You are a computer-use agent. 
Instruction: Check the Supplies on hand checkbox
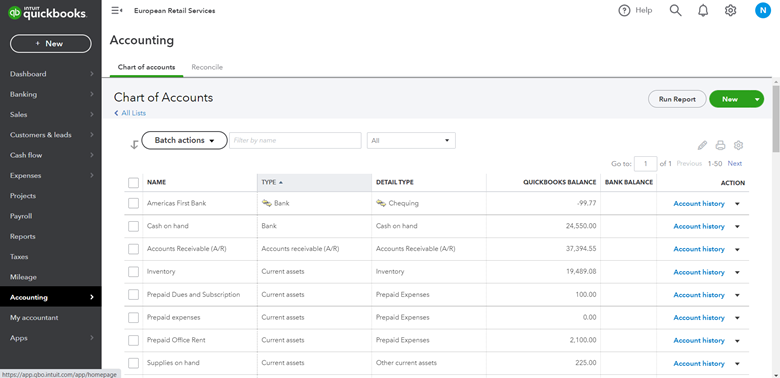pos(133,363)
